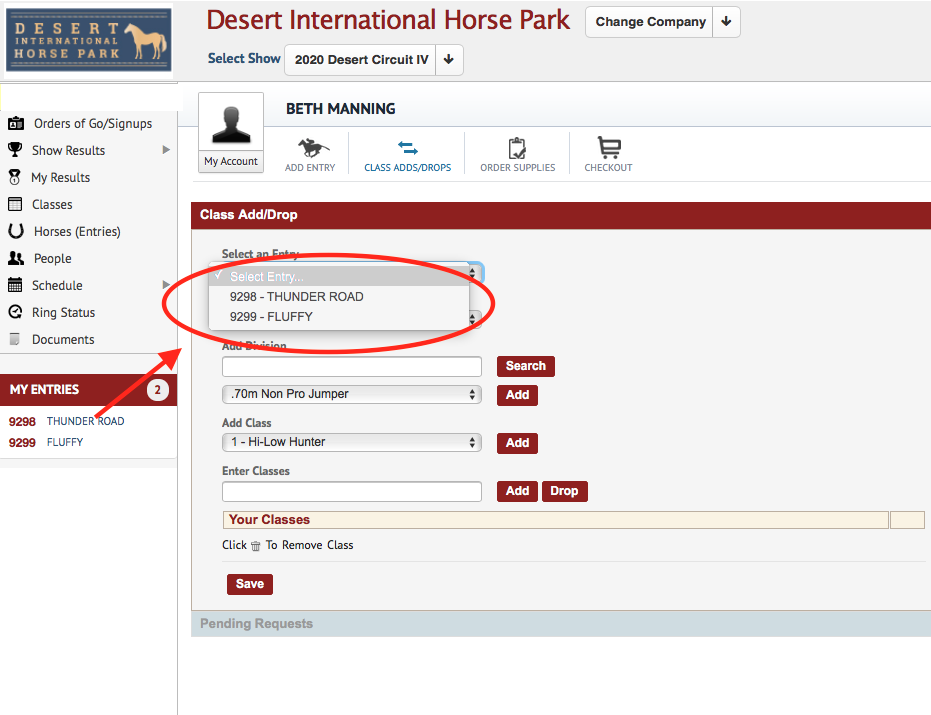The height and width of the screenshot is (715, 931).
Task: Open the 1 - Hi-Low Hunter class dropdown
Action: pyautogui.click(x=352, y=442)
